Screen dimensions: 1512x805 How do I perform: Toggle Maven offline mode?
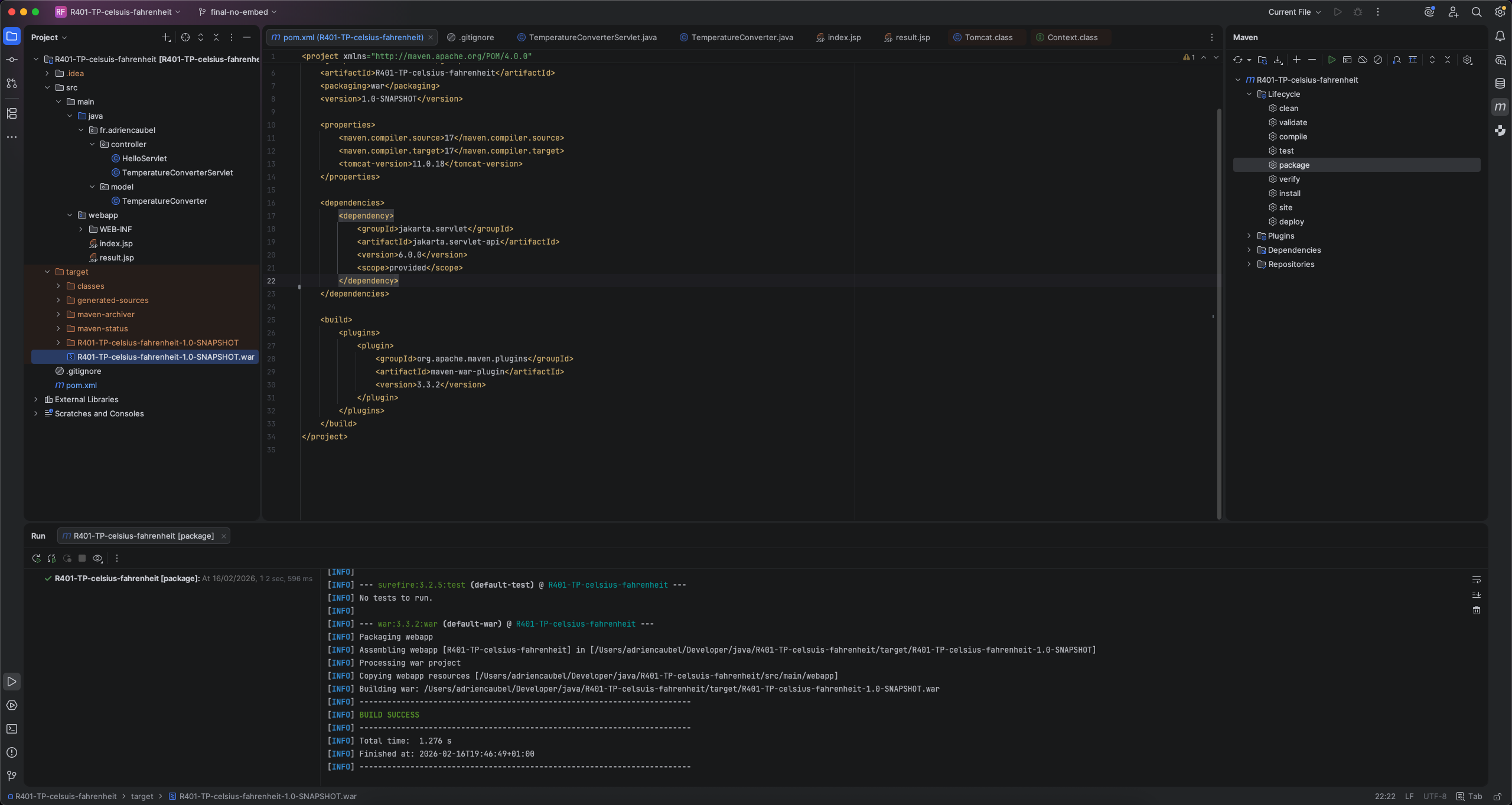(1363, 60)
